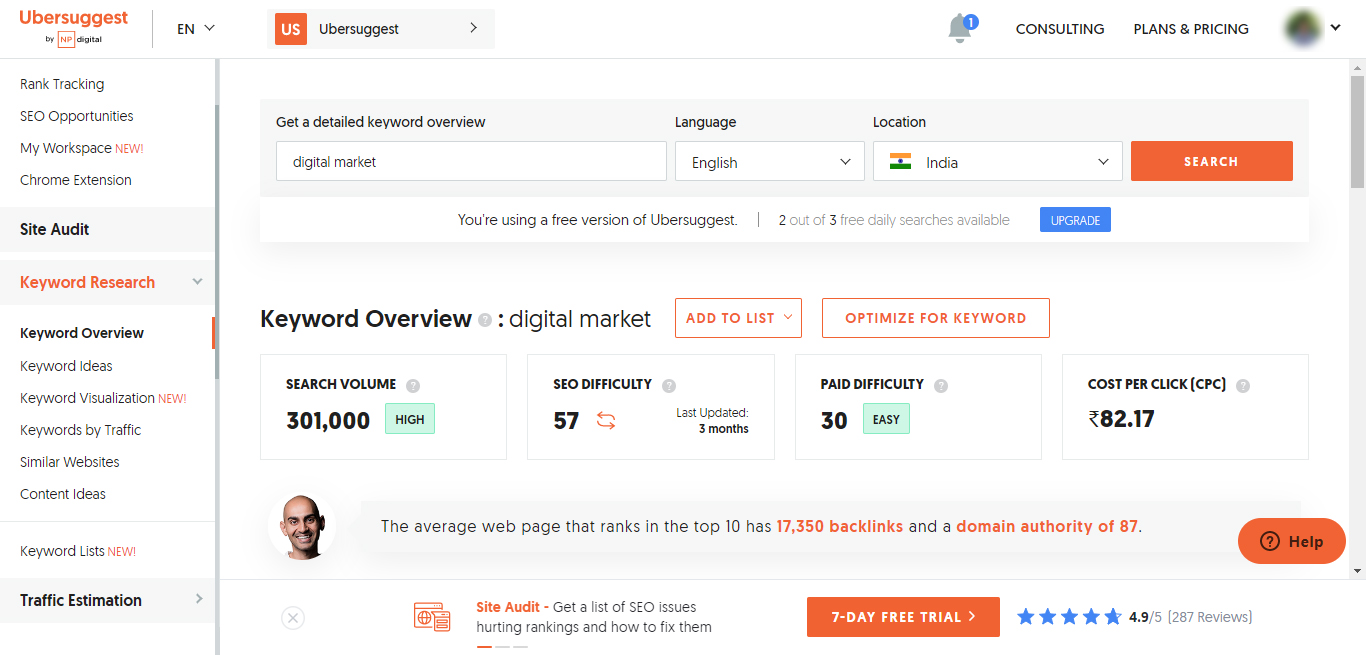Viewport: 1366px width, 655px height.
Task: Go to Keyword Ideas
Action: point(66,366)
